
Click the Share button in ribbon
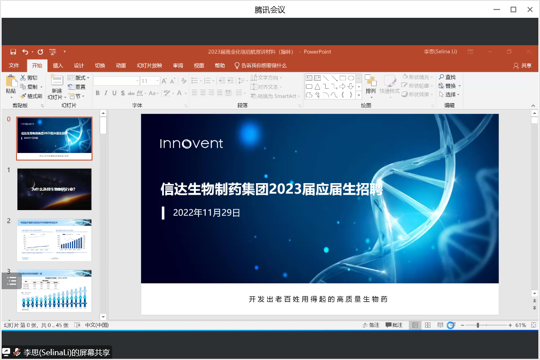tap(523, 65)
